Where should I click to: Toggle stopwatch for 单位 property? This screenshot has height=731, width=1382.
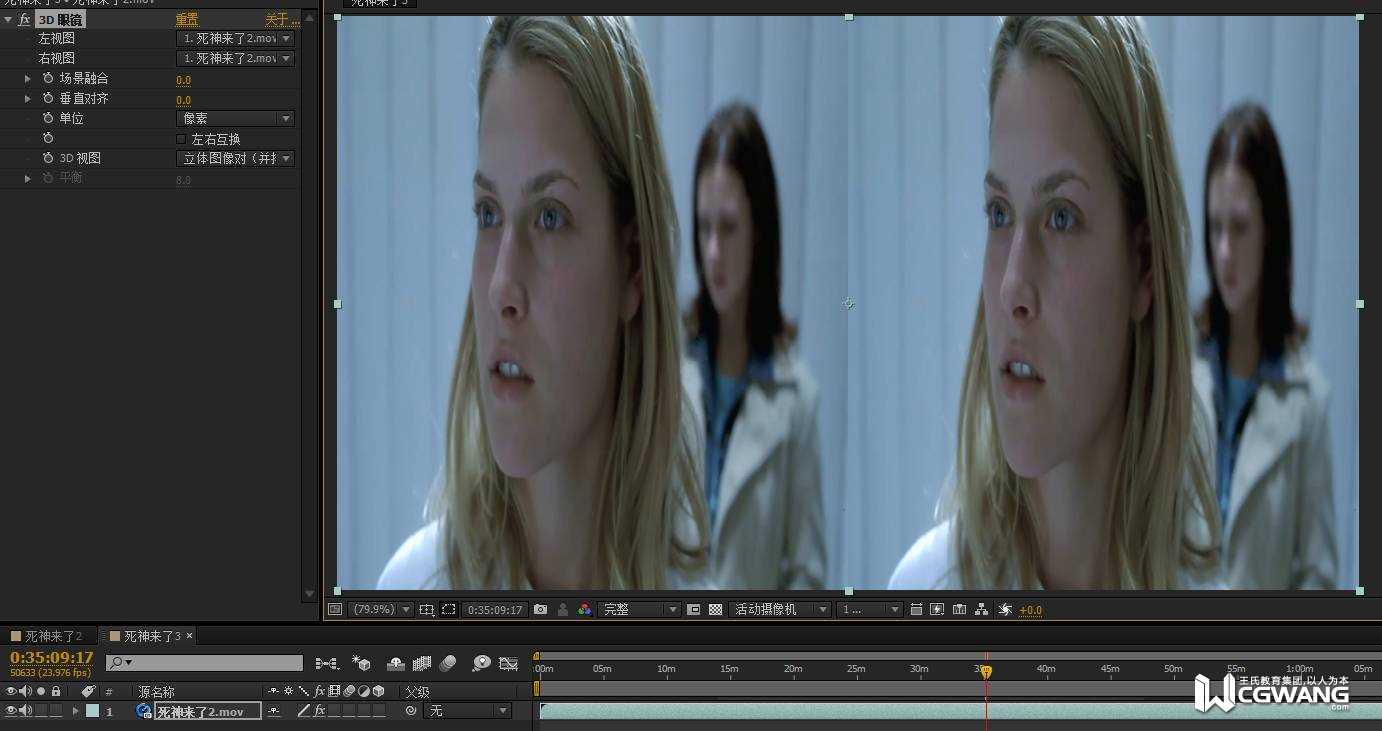click(x=48, y=118)
